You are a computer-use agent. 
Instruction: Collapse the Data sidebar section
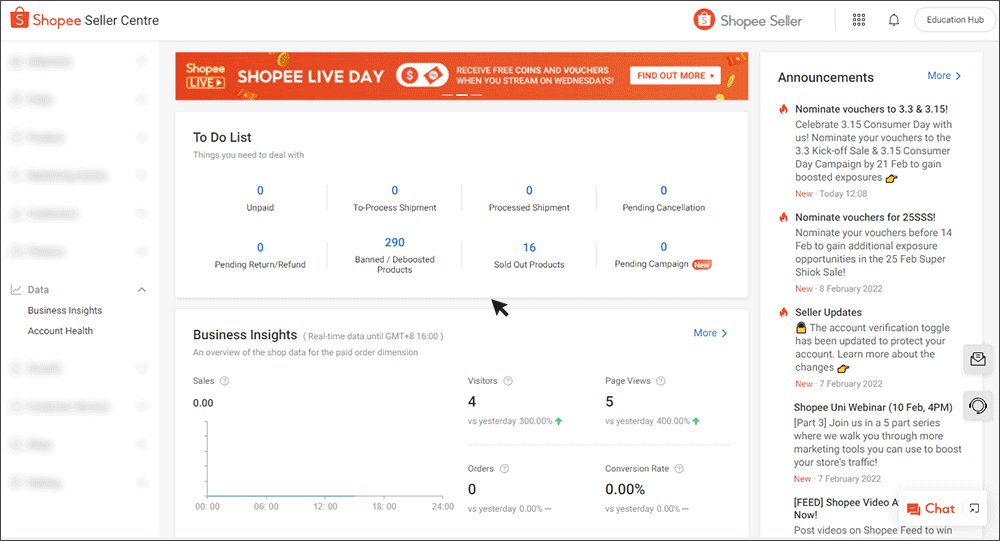[141, 290]
